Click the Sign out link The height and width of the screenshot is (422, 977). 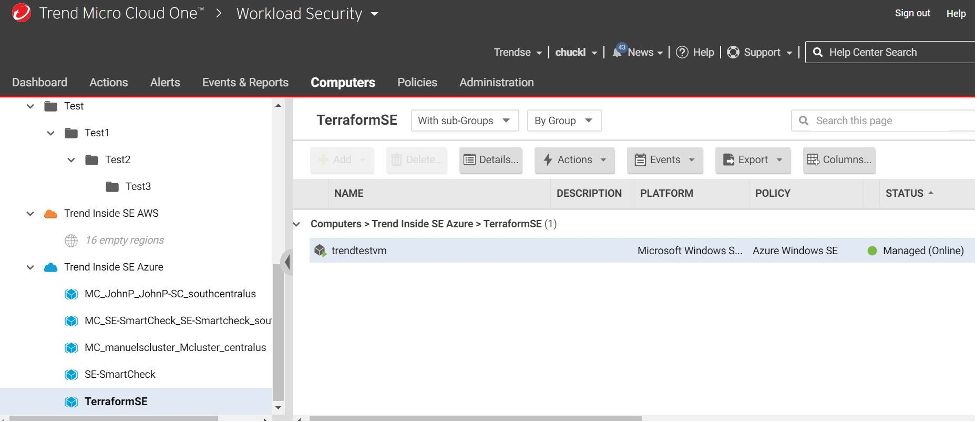point(912,13)
